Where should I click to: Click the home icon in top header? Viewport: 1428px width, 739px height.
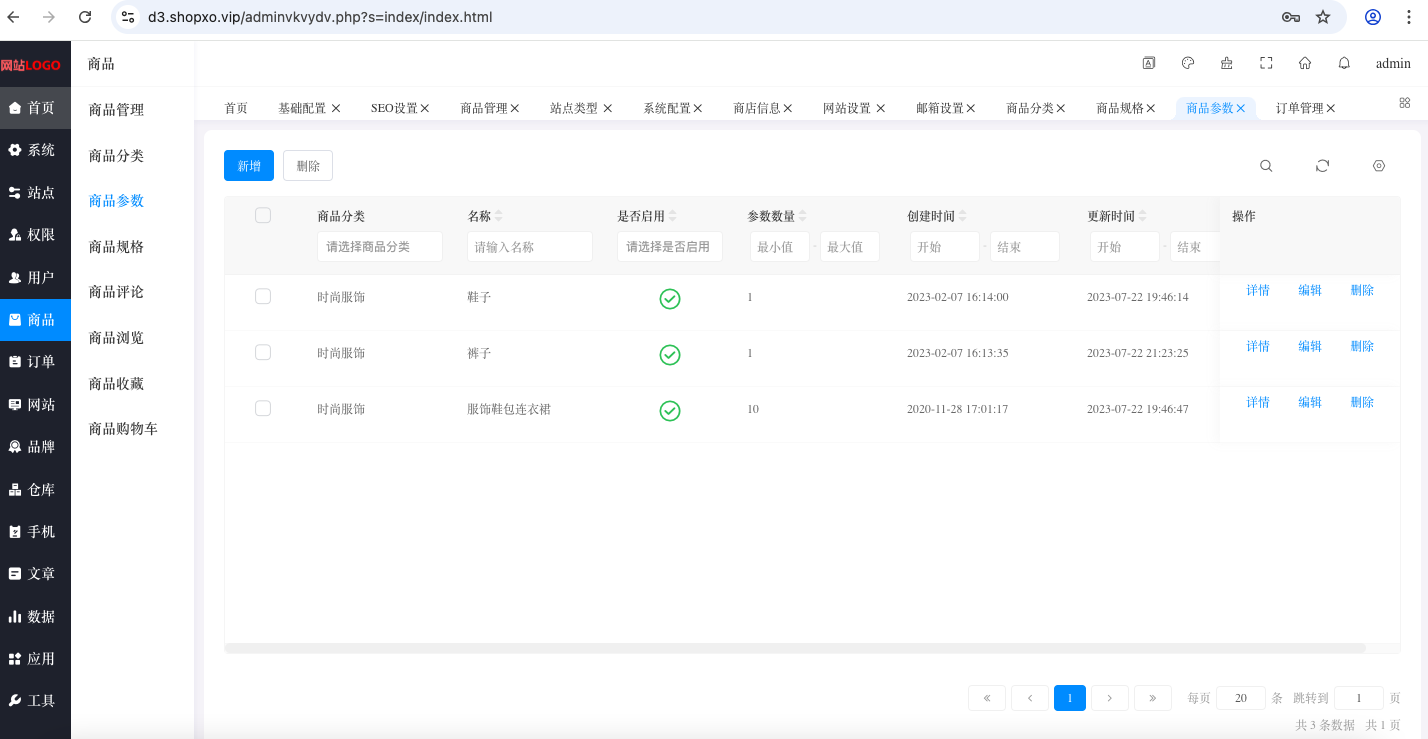click(1305, 63)
